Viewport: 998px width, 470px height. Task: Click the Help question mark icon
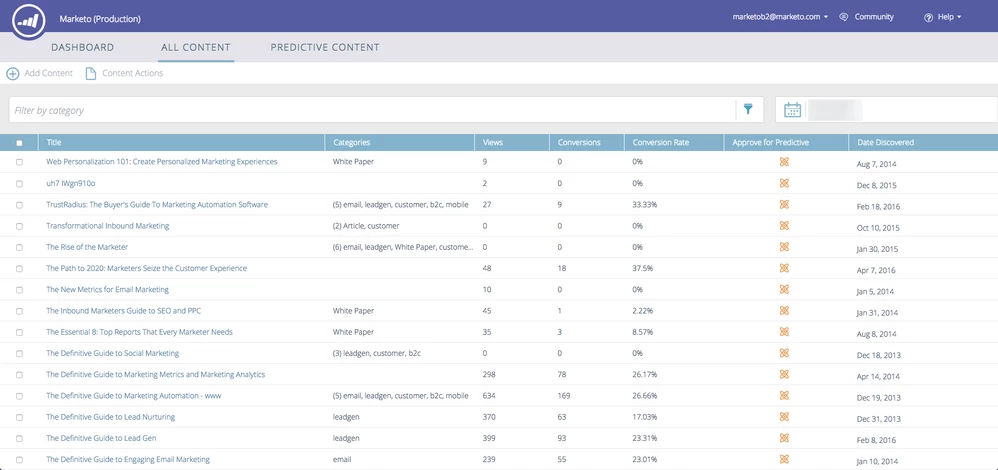click(928, 17)
